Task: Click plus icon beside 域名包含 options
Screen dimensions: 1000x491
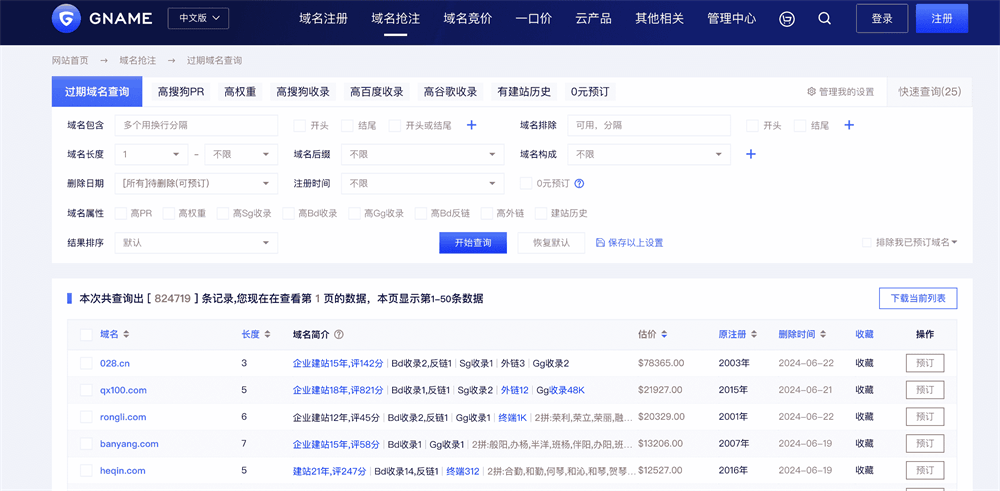Action: tap(472, 125)
